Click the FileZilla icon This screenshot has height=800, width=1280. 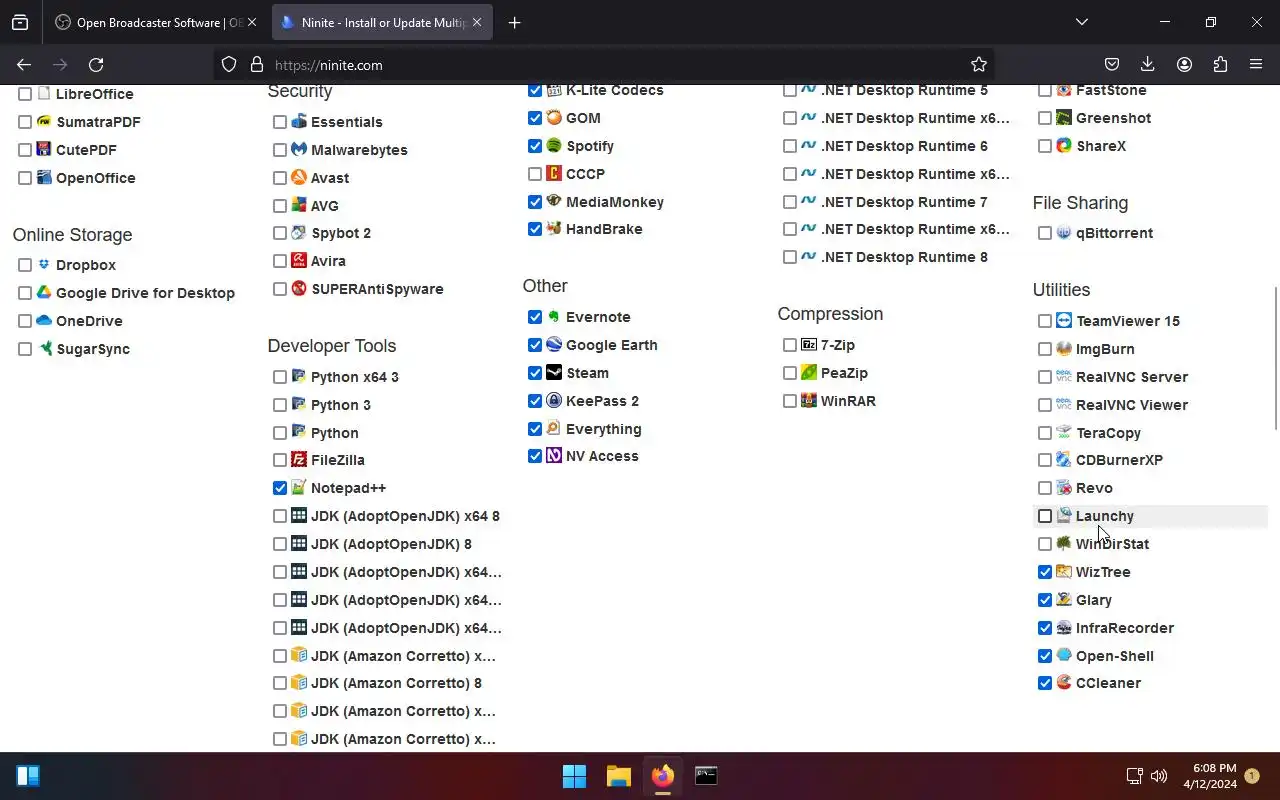click(x=298, y=460)
